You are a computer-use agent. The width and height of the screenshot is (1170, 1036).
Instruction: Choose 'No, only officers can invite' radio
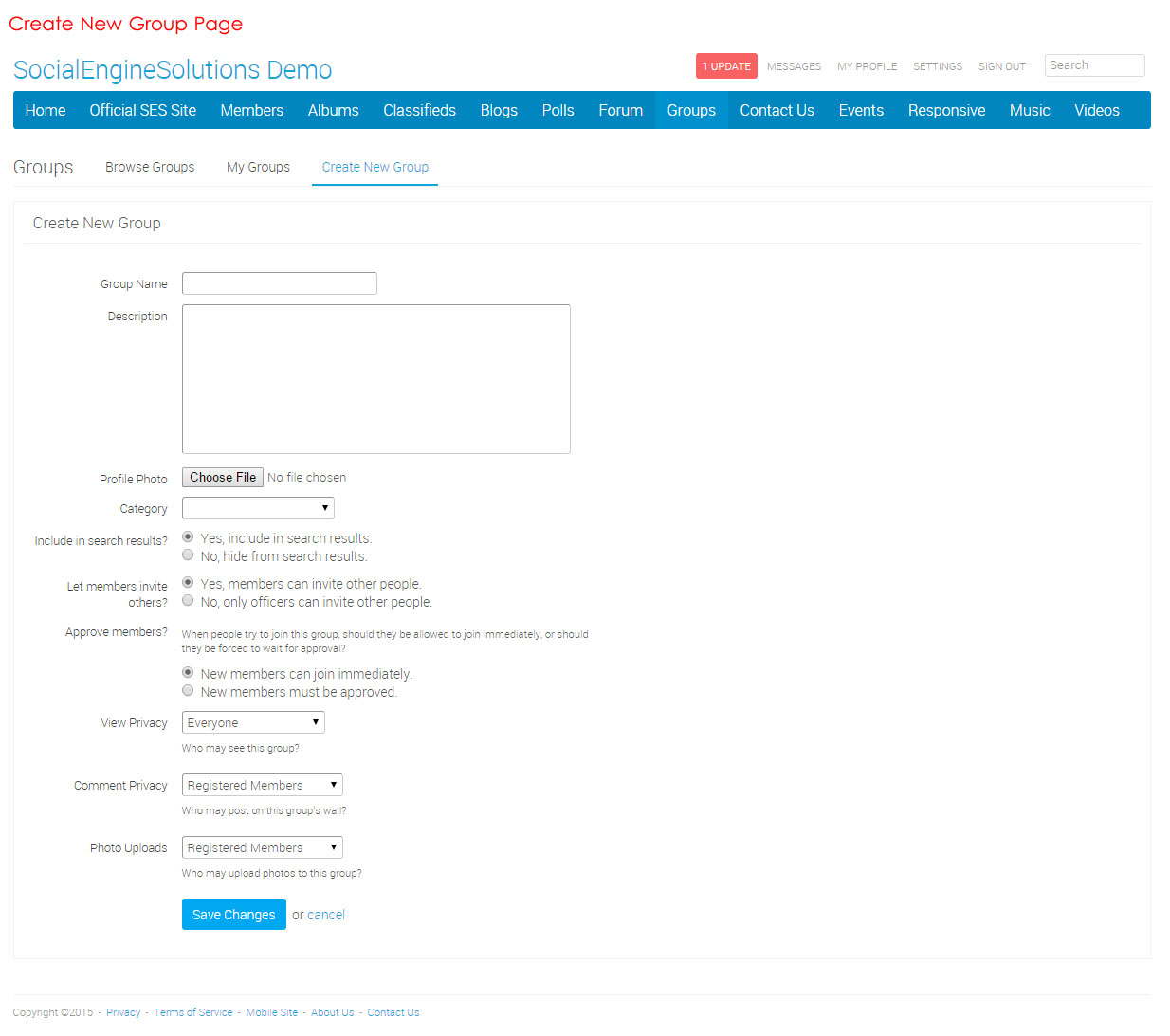pos(188,601)
